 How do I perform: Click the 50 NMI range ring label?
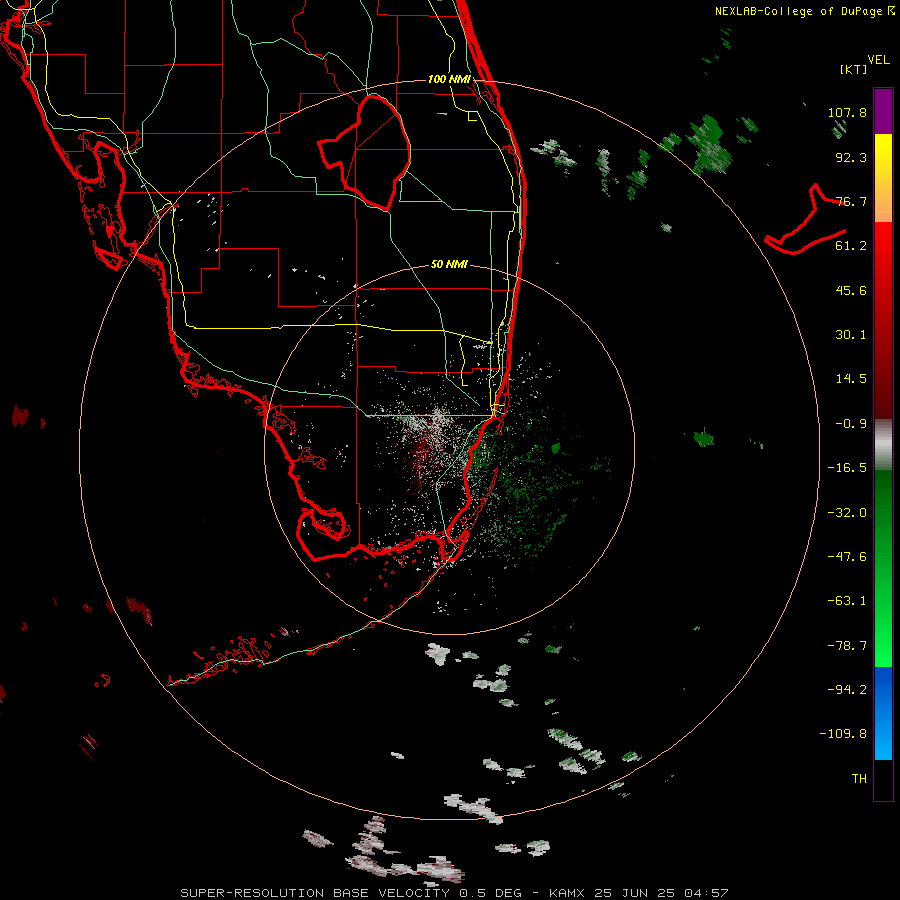click(x=449, y=264)
